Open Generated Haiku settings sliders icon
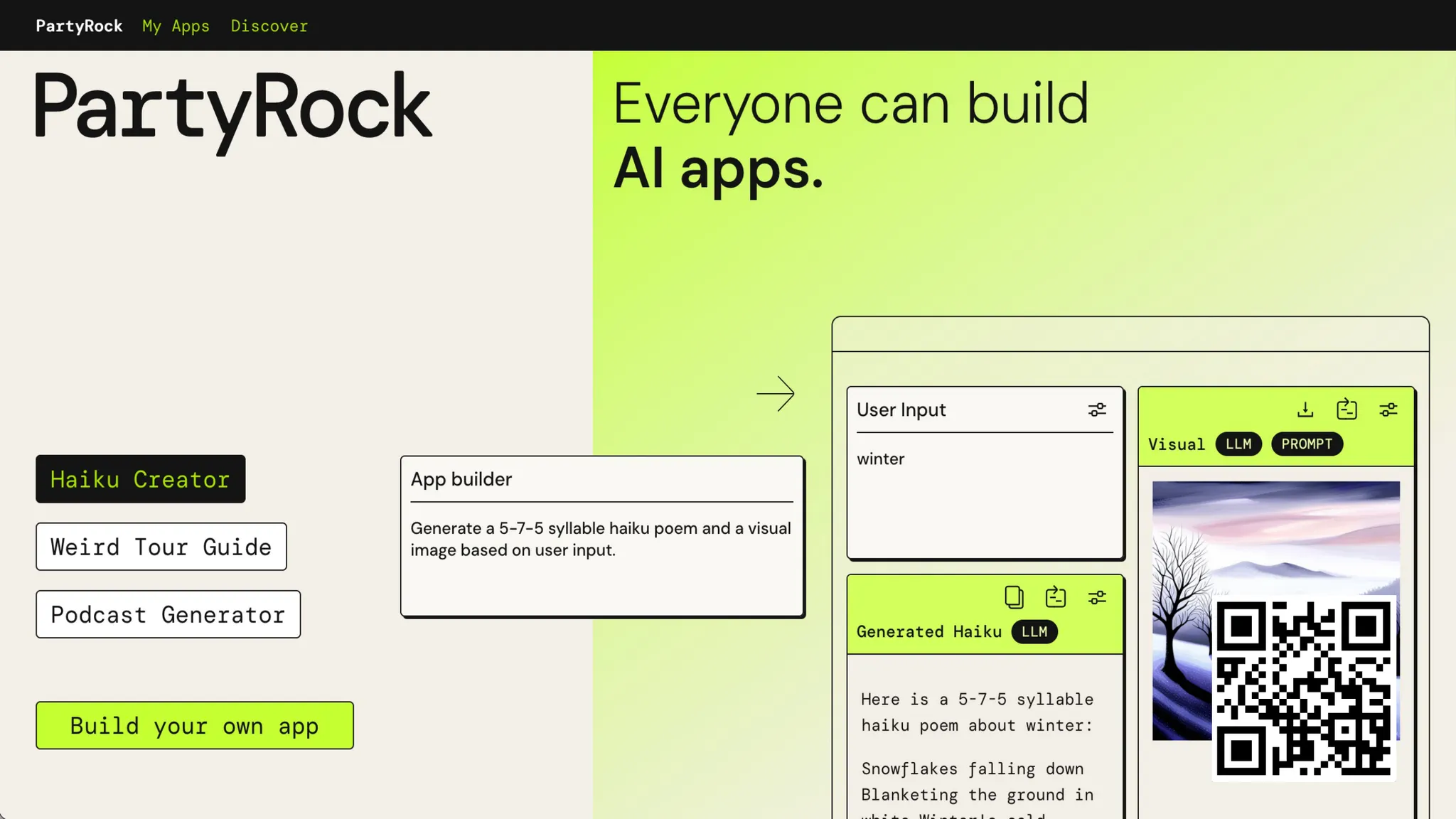 point(1097,597)
